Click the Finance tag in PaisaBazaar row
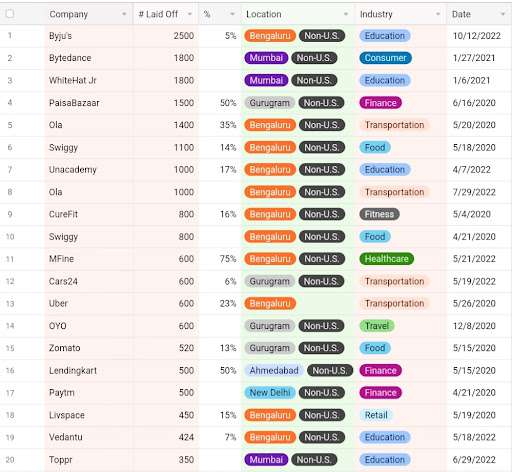Image resolution: width=512 pixels, height=472 pixels. [x=380, y=103]
